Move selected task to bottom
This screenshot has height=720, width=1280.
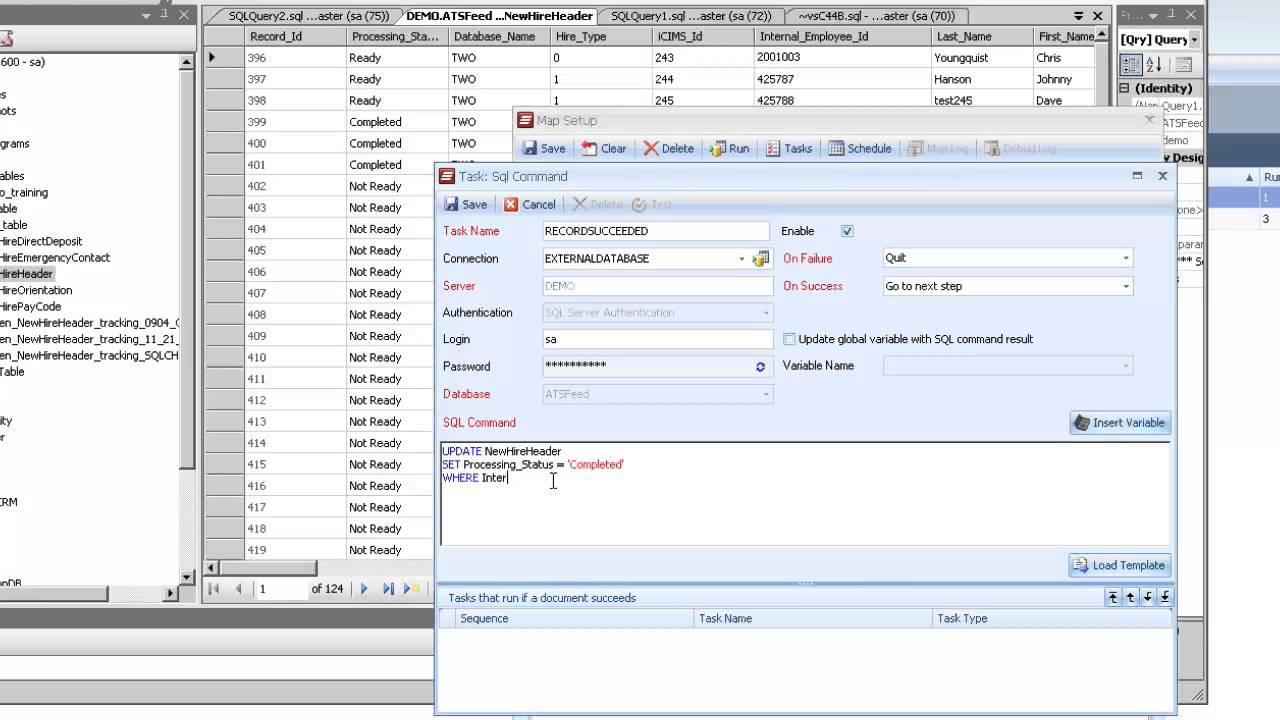point(1165,597)
